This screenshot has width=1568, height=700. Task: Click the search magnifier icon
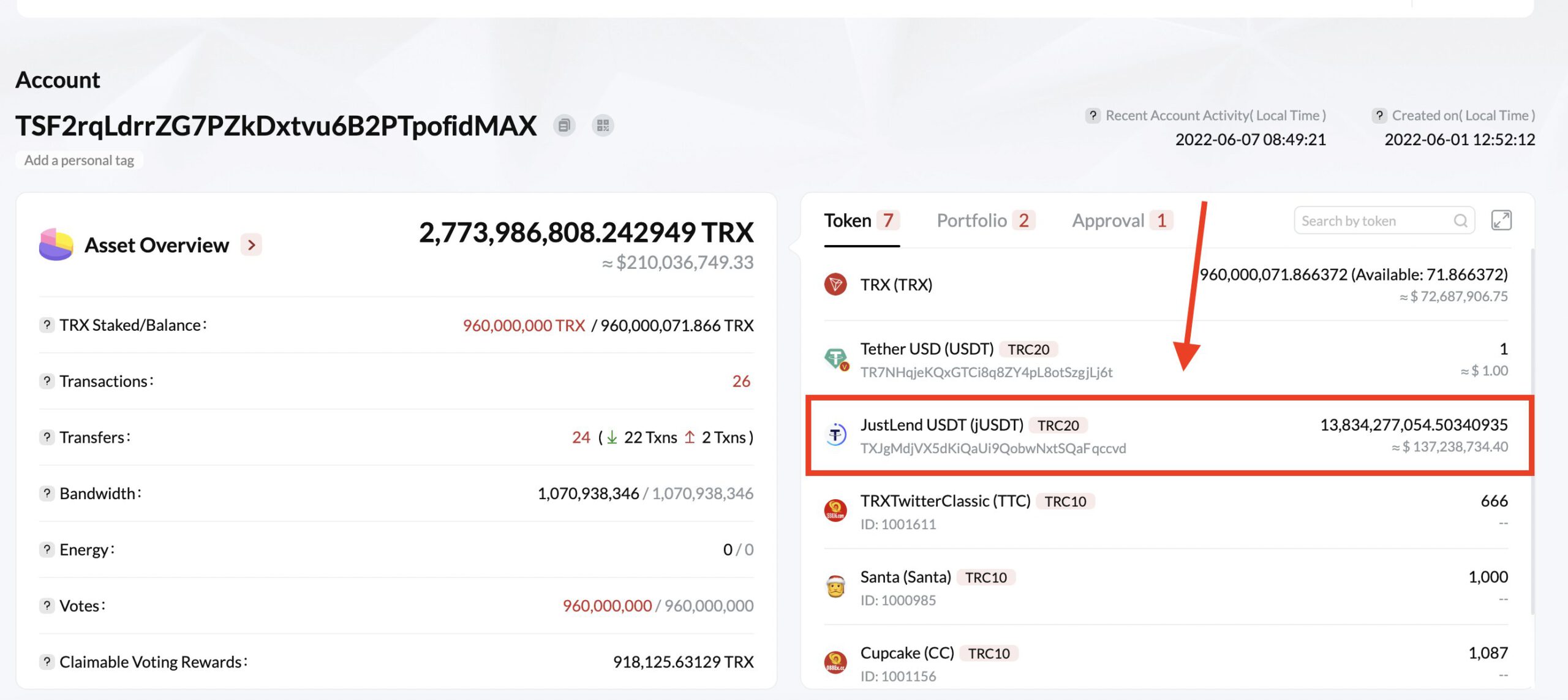coord(1461,220)
